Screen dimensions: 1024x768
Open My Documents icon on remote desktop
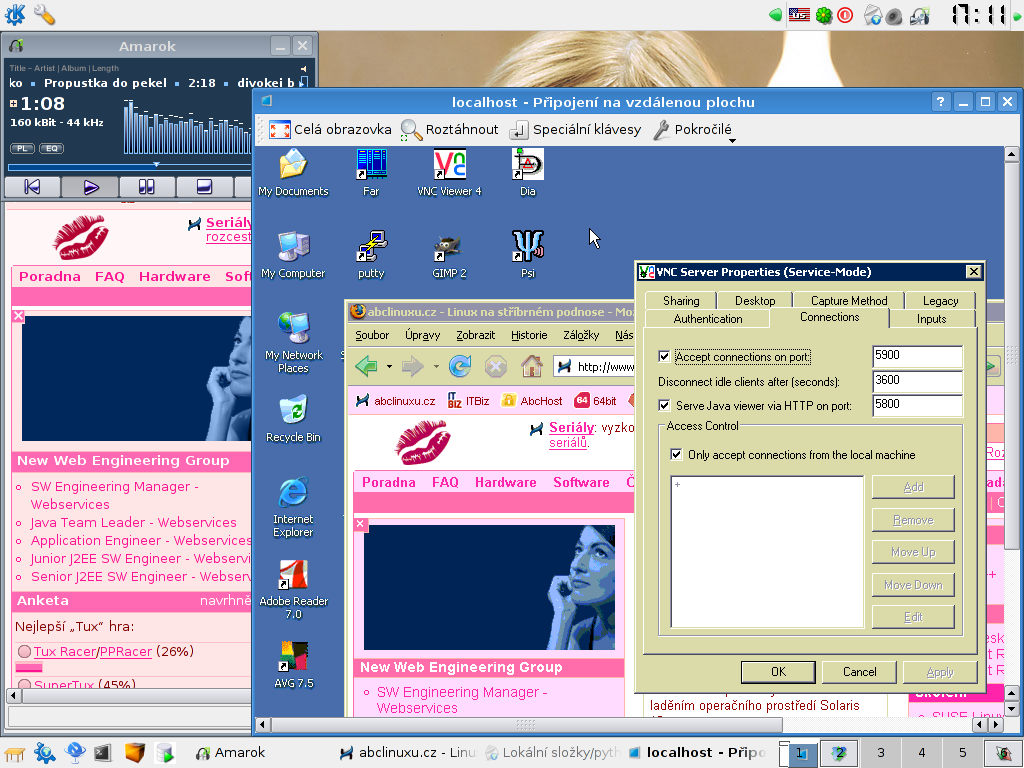(293, 172)
